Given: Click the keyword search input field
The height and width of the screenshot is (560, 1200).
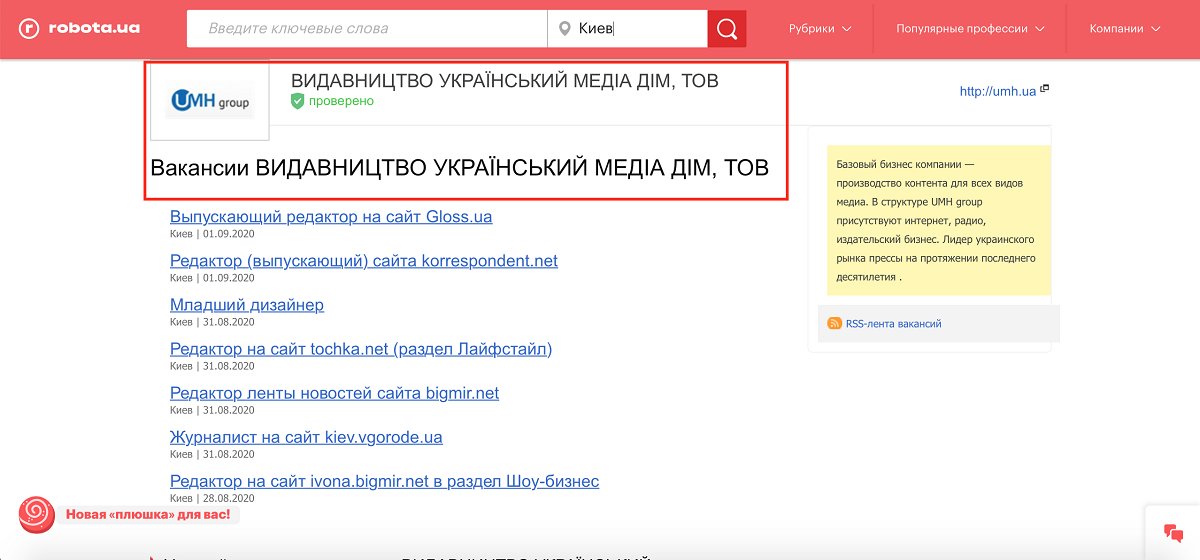Looking at the screenshot, I should point(367,29).
